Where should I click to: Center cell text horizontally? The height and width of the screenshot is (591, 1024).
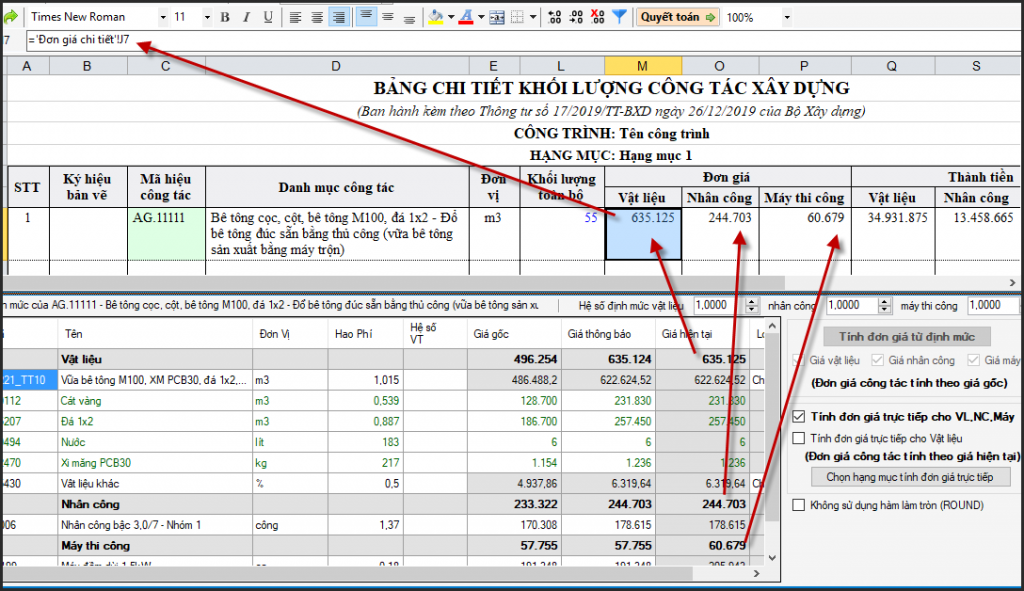click(x=317, y=17)
